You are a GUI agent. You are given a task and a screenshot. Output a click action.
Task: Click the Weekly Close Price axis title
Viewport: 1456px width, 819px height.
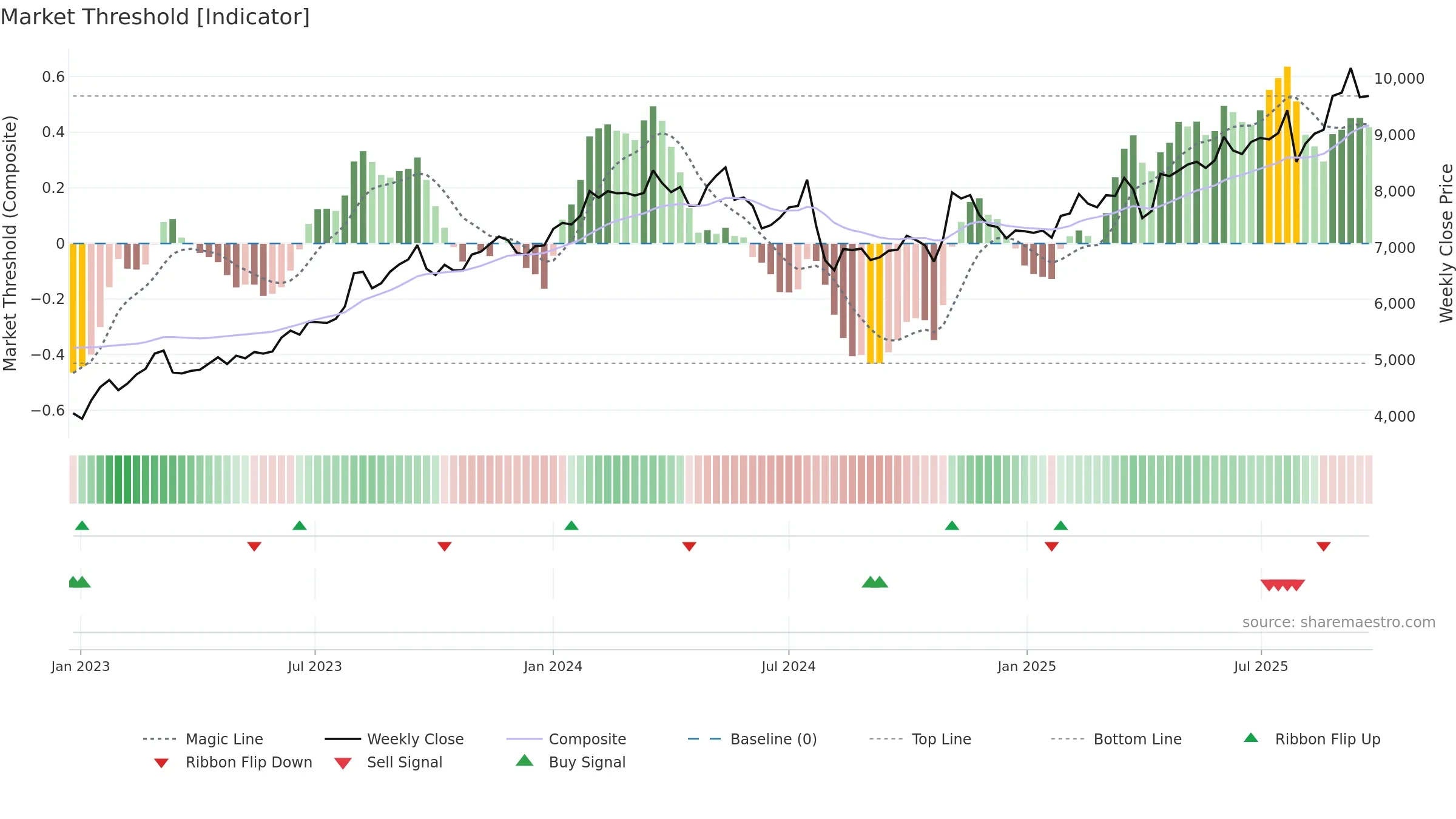pyautogui.click(x=1446, y=243)
